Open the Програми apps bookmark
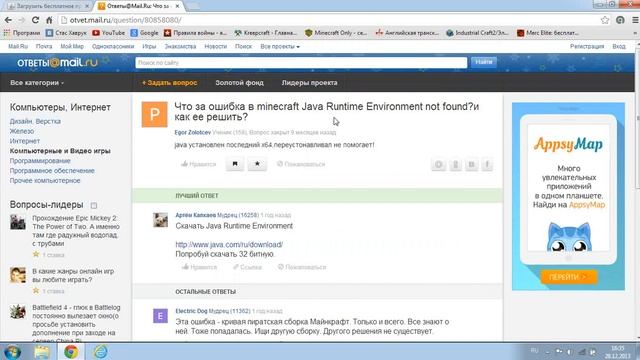This screenshot has height=360, width=640. click(22, 33)
